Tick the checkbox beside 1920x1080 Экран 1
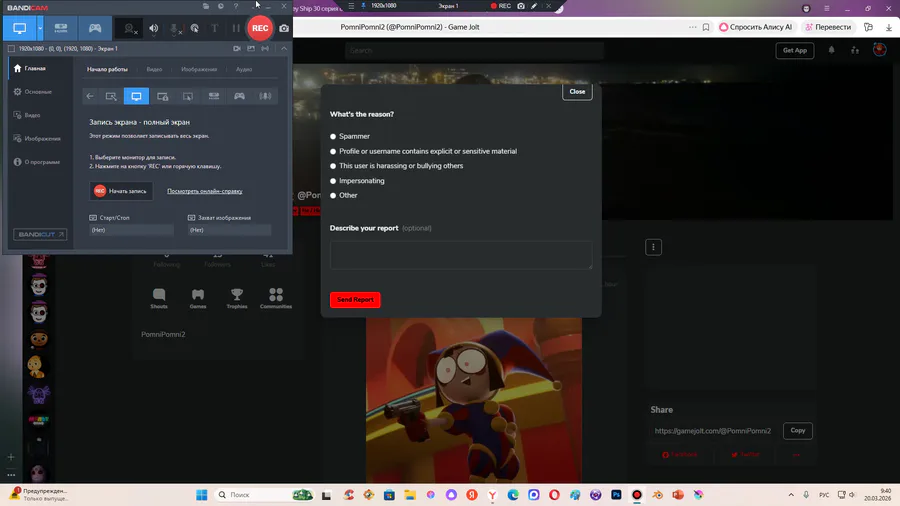This screenshot has height=506, width=900. click(11, 49)
